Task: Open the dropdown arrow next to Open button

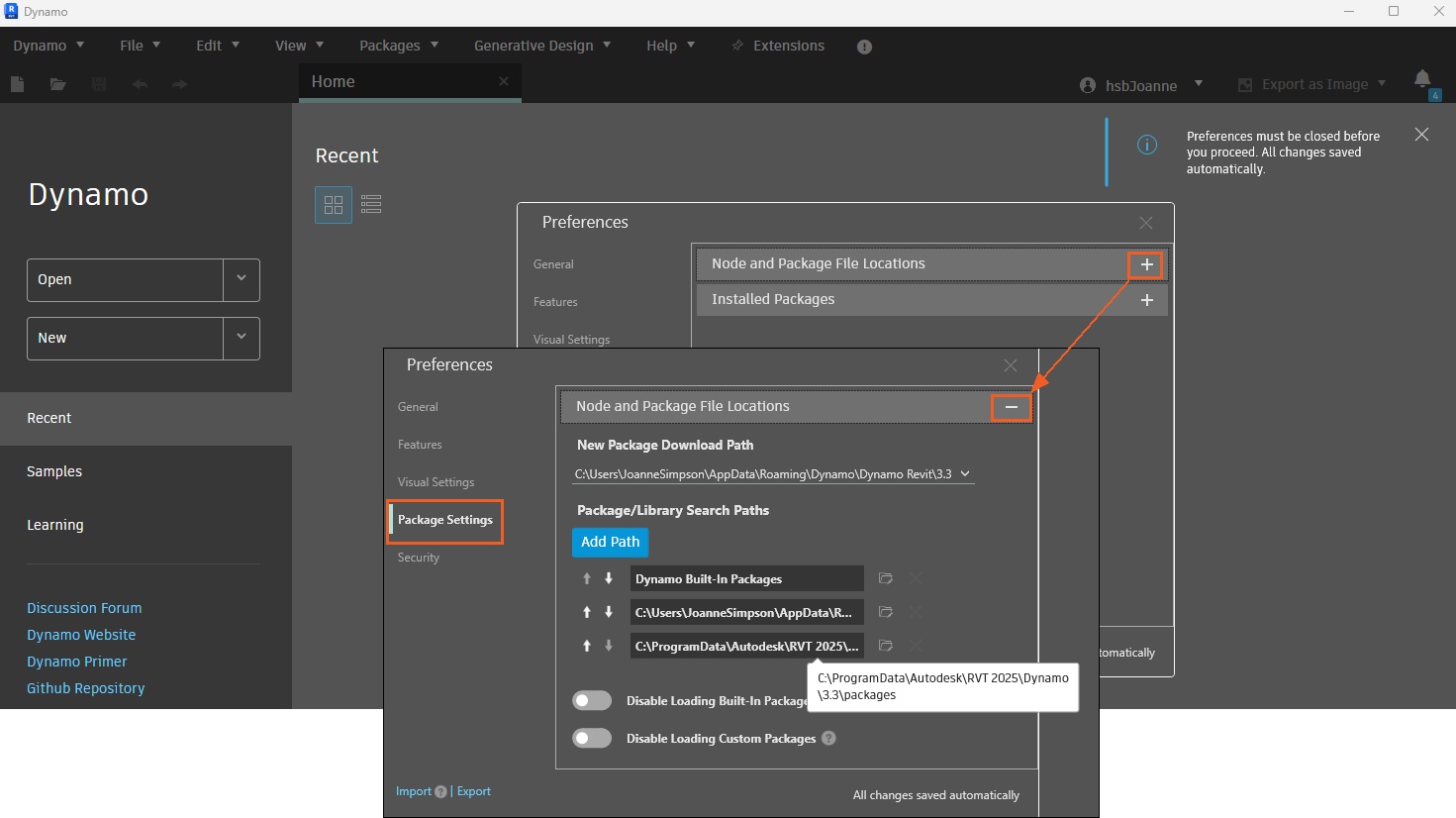Action: tap(242, 280)
